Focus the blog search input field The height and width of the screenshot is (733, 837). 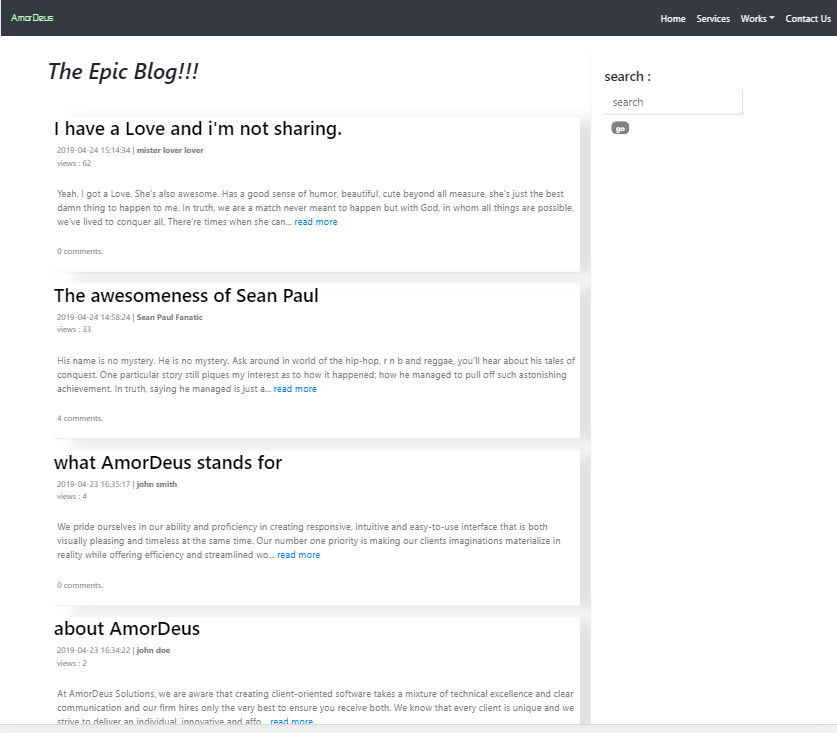coord(674,102)
